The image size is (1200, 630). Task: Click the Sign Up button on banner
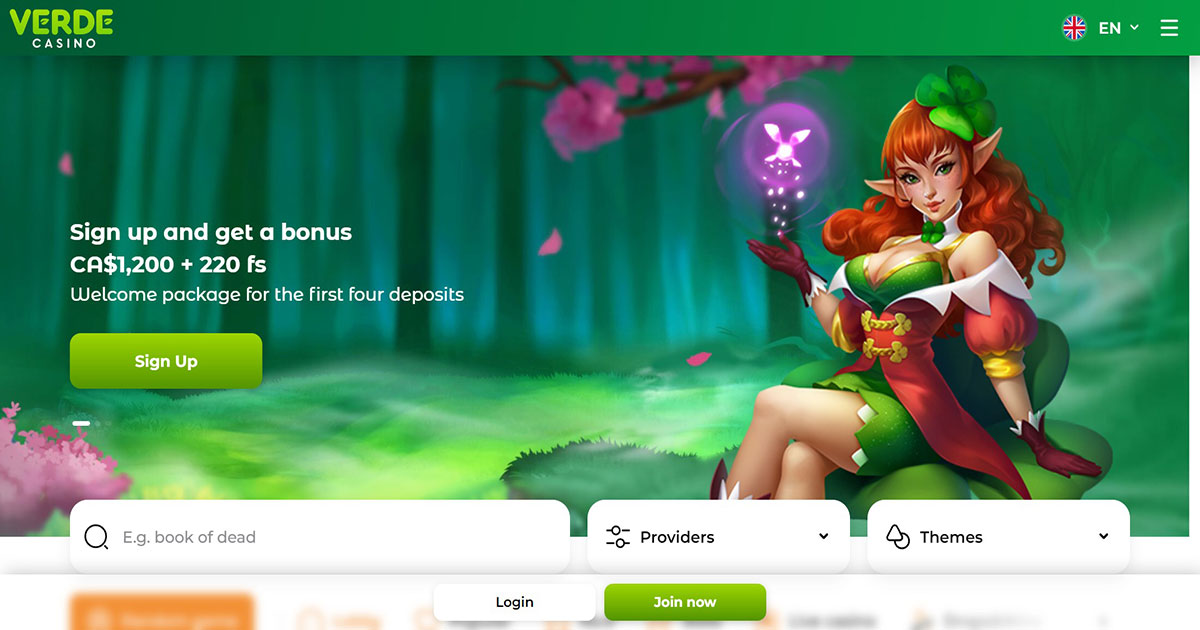coord(166,361)
